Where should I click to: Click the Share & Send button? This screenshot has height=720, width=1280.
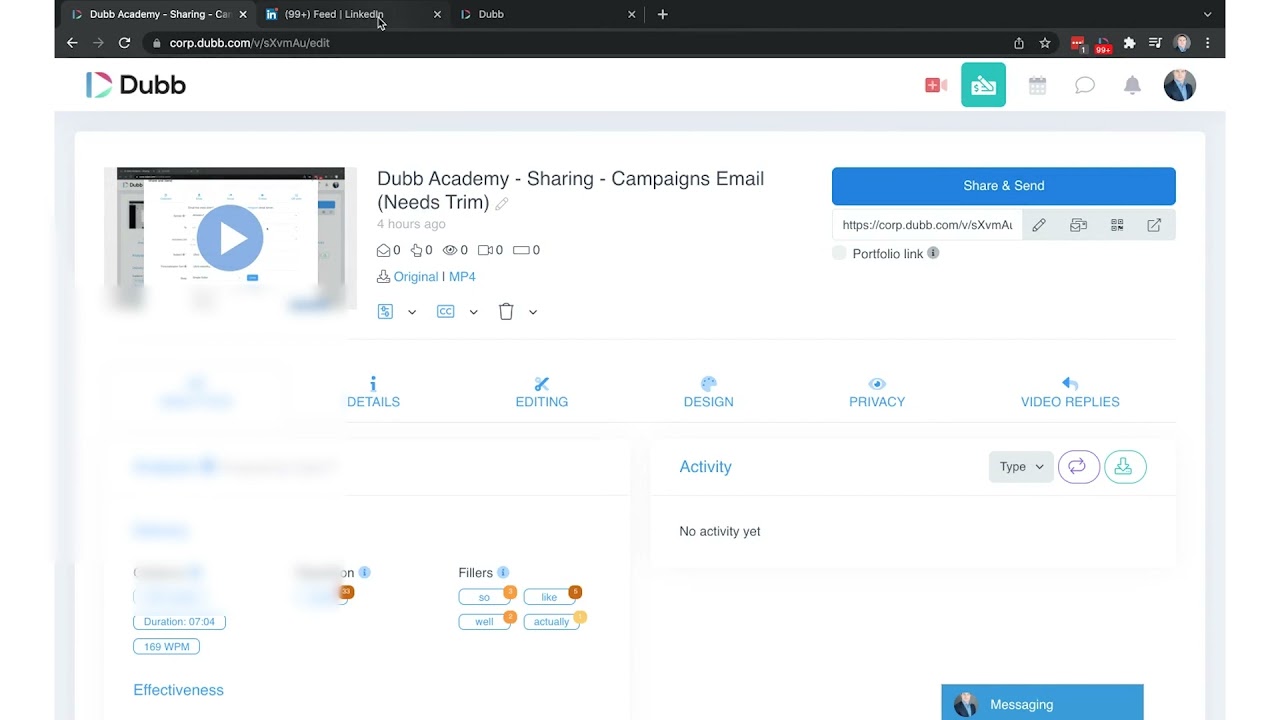coord(1003,186)
